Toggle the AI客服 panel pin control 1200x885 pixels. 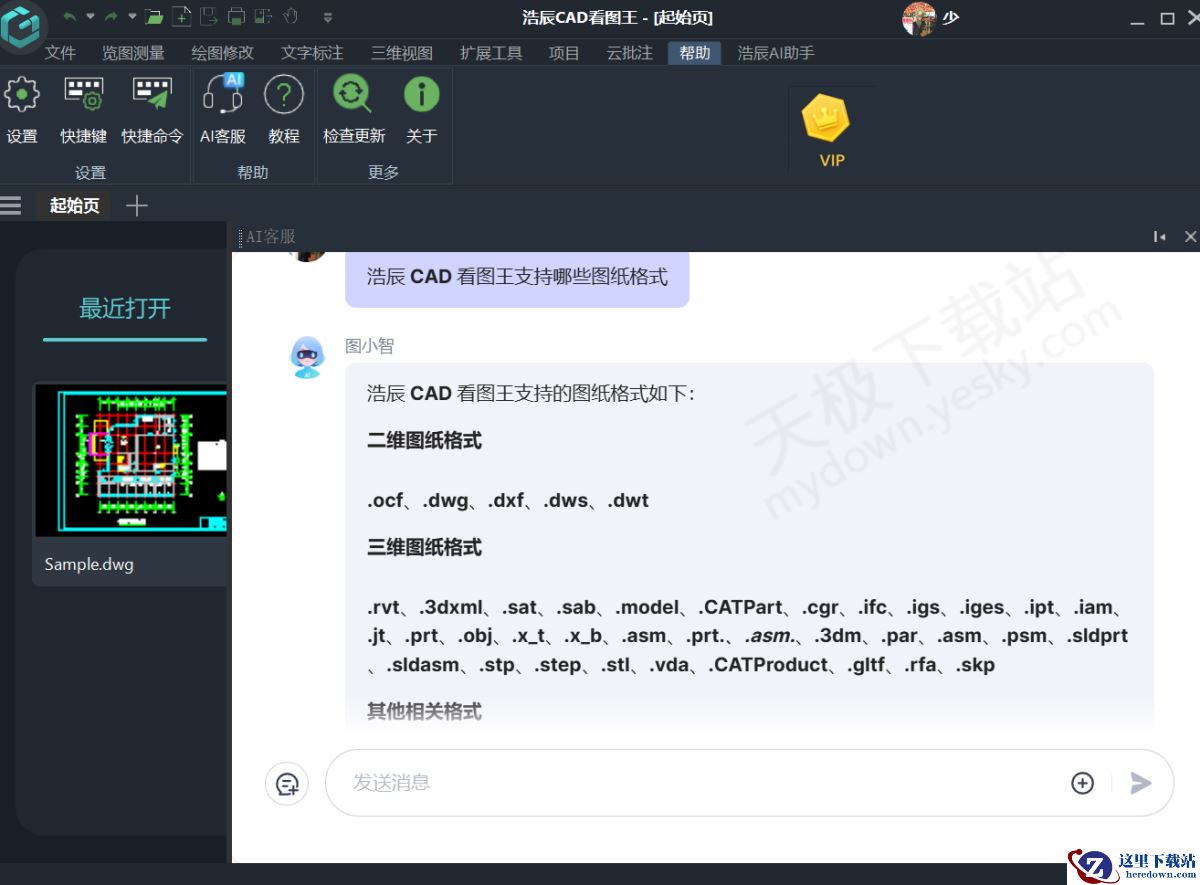click(x=1158, y=237)
